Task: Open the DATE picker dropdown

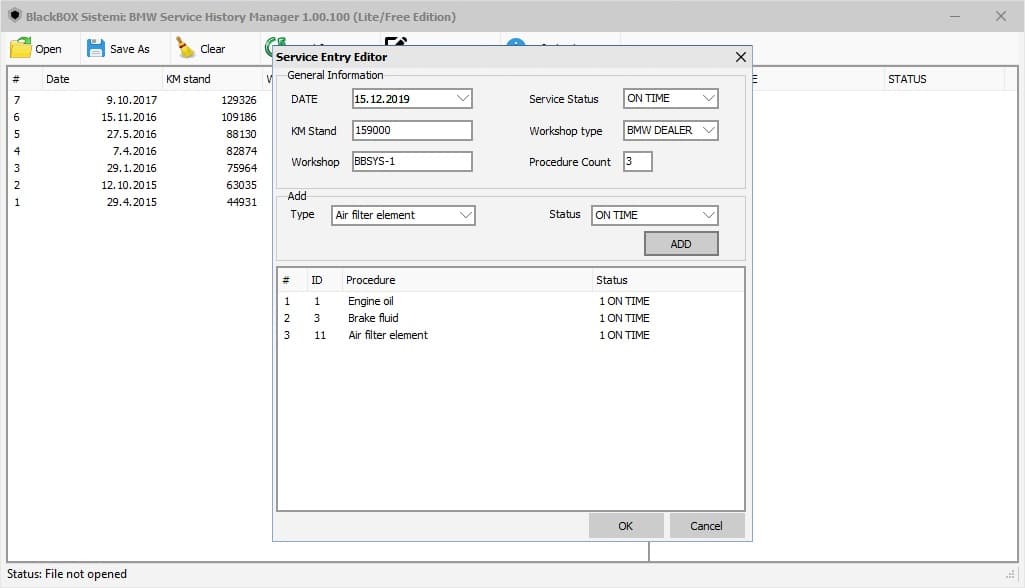Action: point(462,99)
